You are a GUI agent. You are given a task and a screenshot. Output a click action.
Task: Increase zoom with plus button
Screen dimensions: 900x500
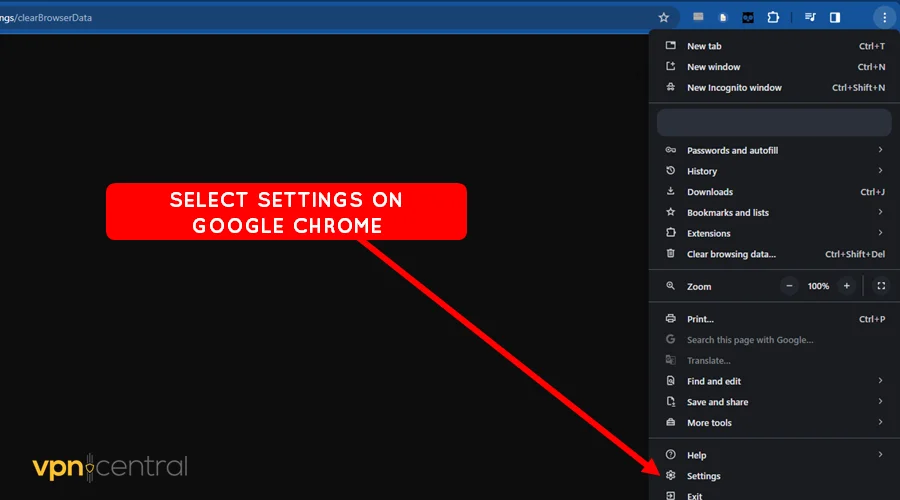(847, 286)
